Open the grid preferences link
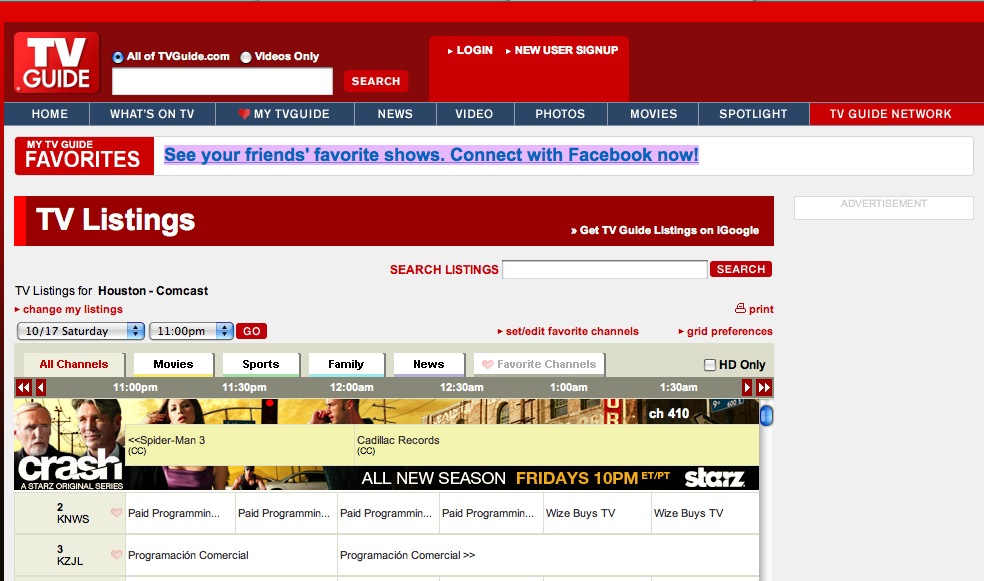984x581 pixels. [730, 331]
